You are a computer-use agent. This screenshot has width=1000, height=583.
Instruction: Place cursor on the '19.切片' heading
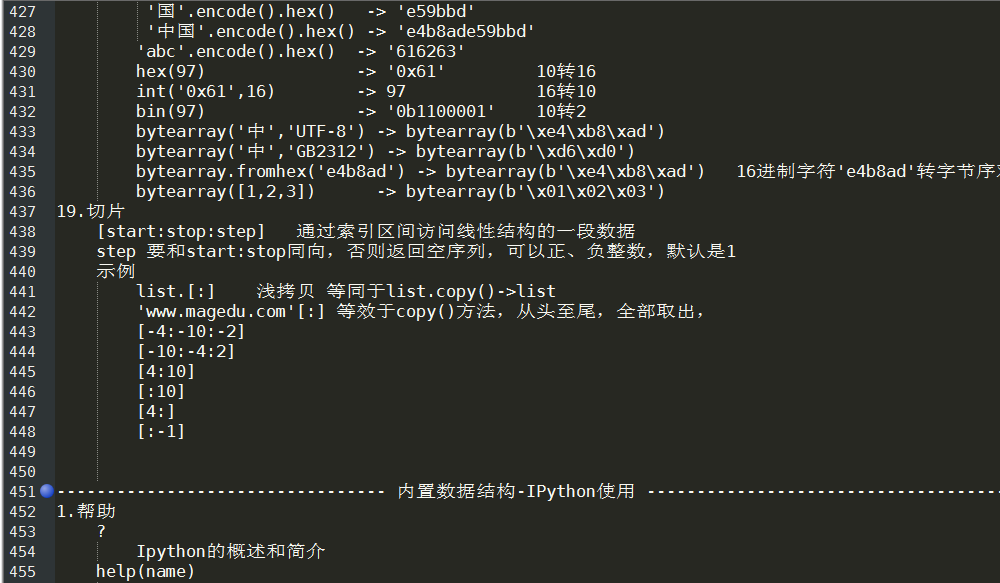(x=91, y=211)
